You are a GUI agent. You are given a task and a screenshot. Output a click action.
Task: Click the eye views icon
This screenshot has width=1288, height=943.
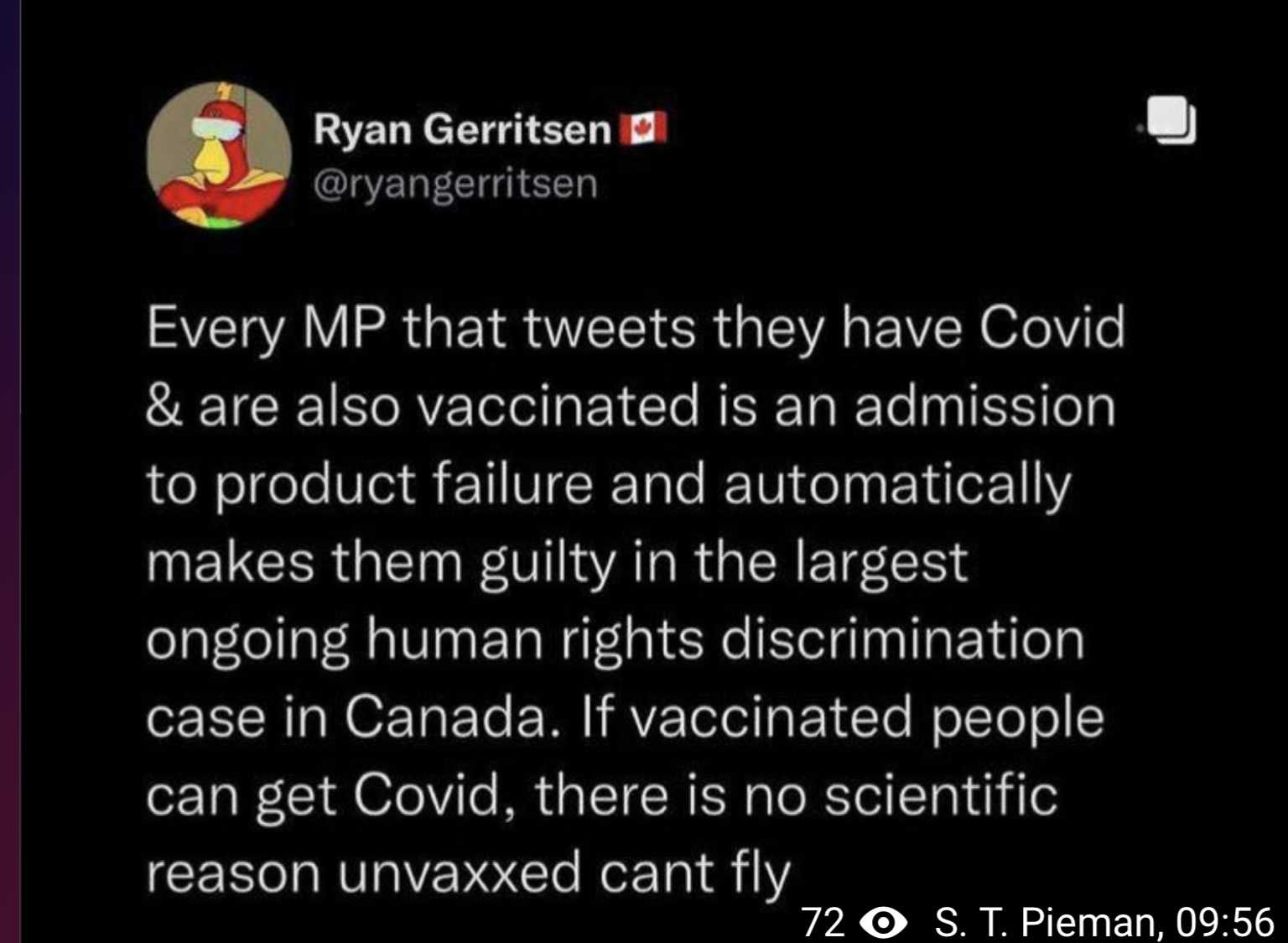point(884,922)
